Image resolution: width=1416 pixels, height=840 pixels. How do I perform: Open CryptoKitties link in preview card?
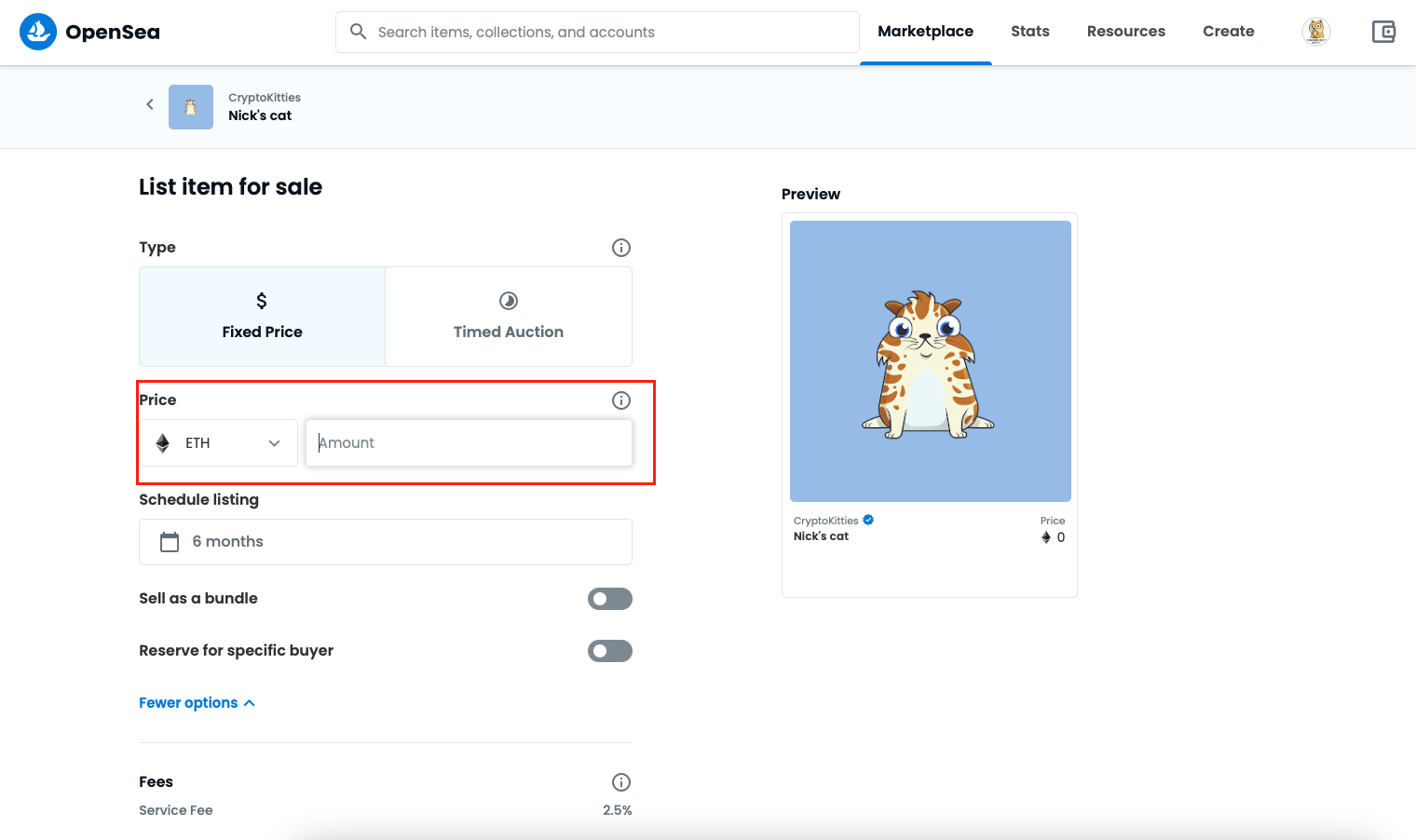click(826, 521)
